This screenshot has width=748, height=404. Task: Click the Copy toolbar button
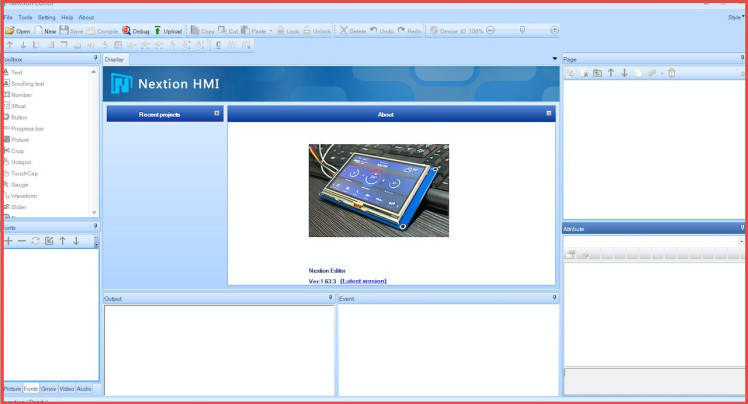click(203, 31)
